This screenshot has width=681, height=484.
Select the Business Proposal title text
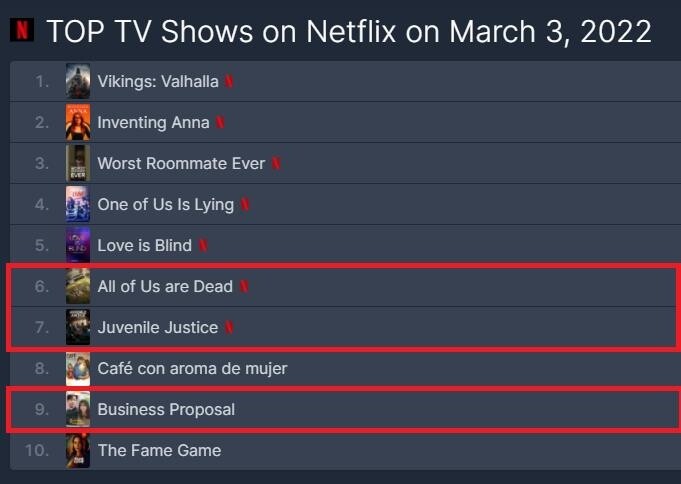pyautogui.click(x=166, y=409)
